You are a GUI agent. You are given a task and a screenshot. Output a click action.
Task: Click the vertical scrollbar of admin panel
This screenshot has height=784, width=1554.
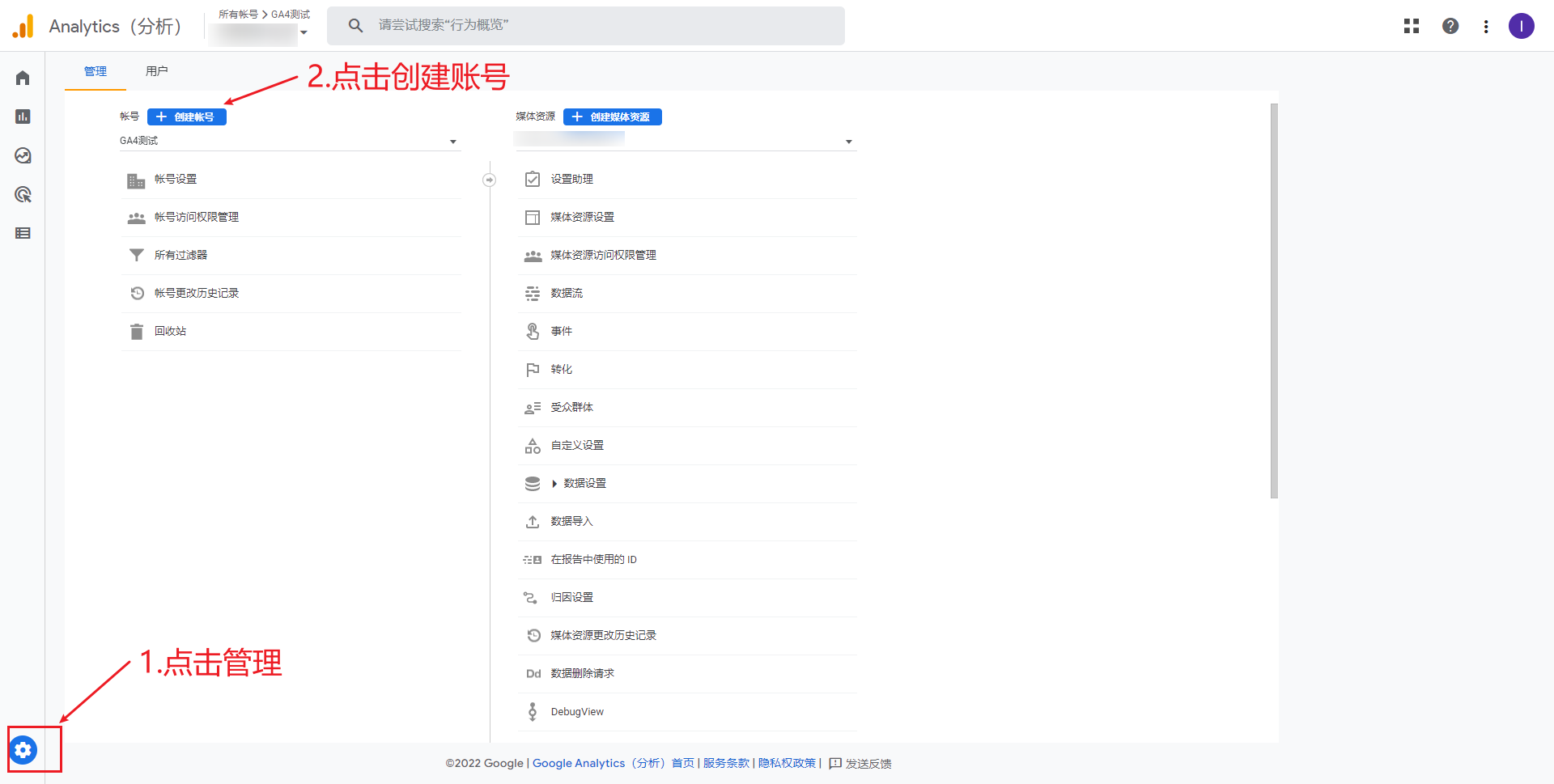pyautogui.click(x=1274, y=299)
